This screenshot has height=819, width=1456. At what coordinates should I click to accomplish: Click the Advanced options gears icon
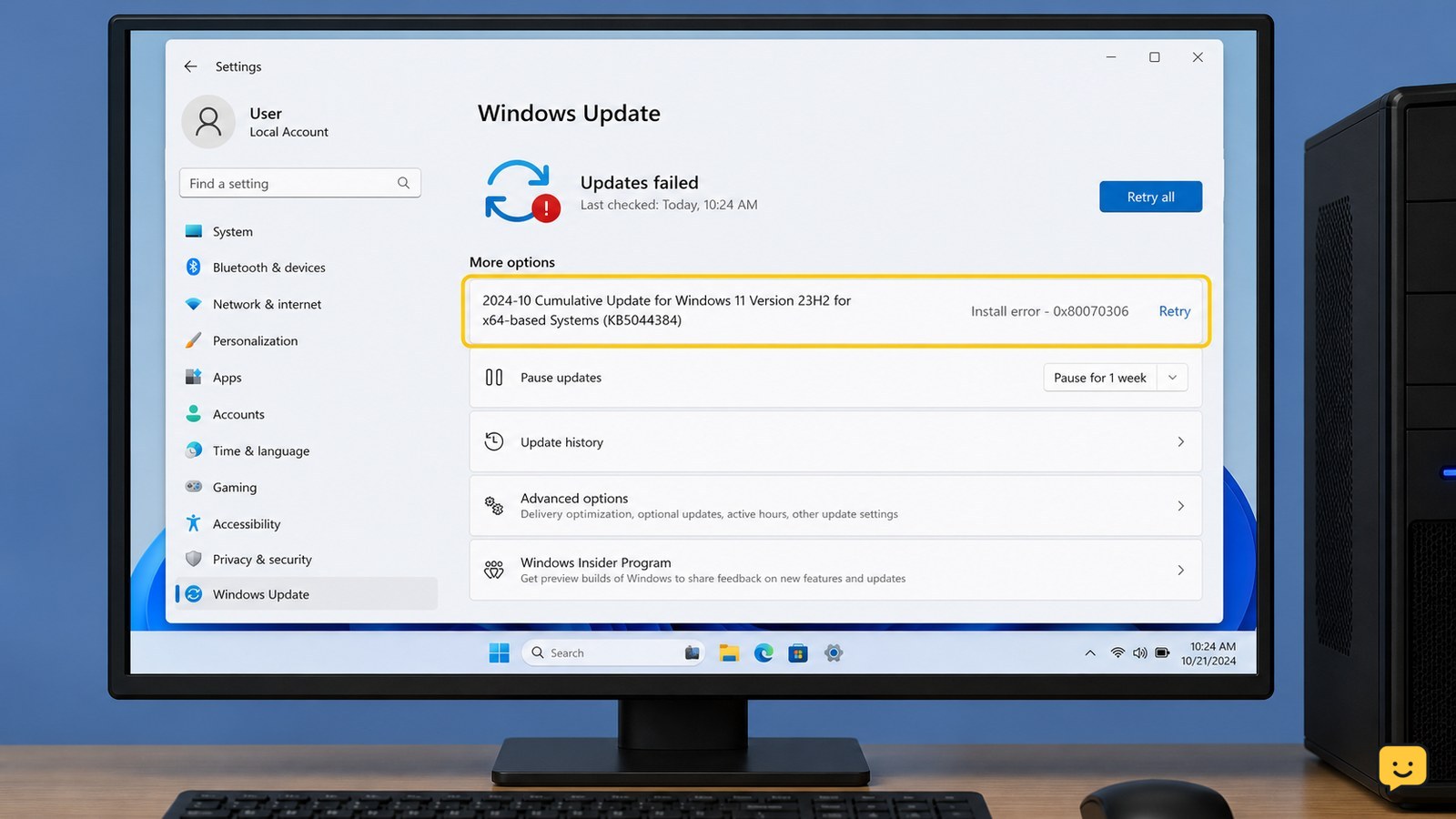pyautogui.click(x=494, y=505)
